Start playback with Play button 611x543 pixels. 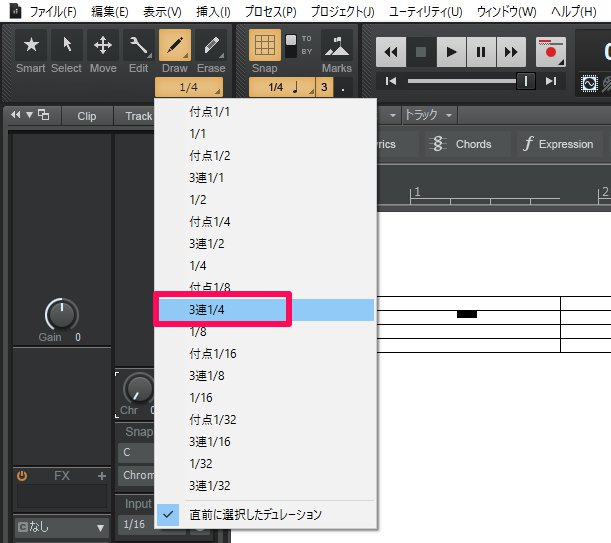(x=451, y=52)
